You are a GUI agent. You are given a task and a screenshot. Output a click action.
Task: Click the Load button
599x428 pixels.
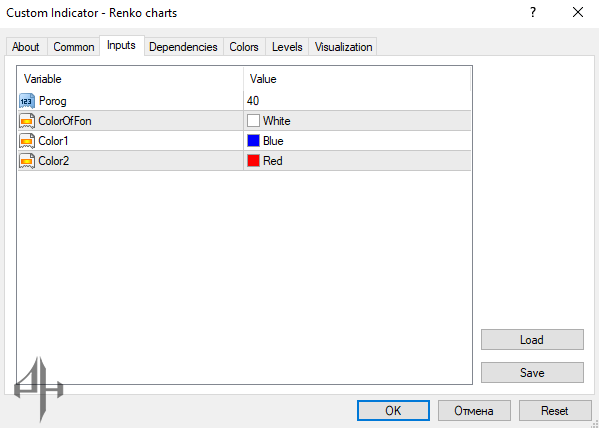coord(532,340)
